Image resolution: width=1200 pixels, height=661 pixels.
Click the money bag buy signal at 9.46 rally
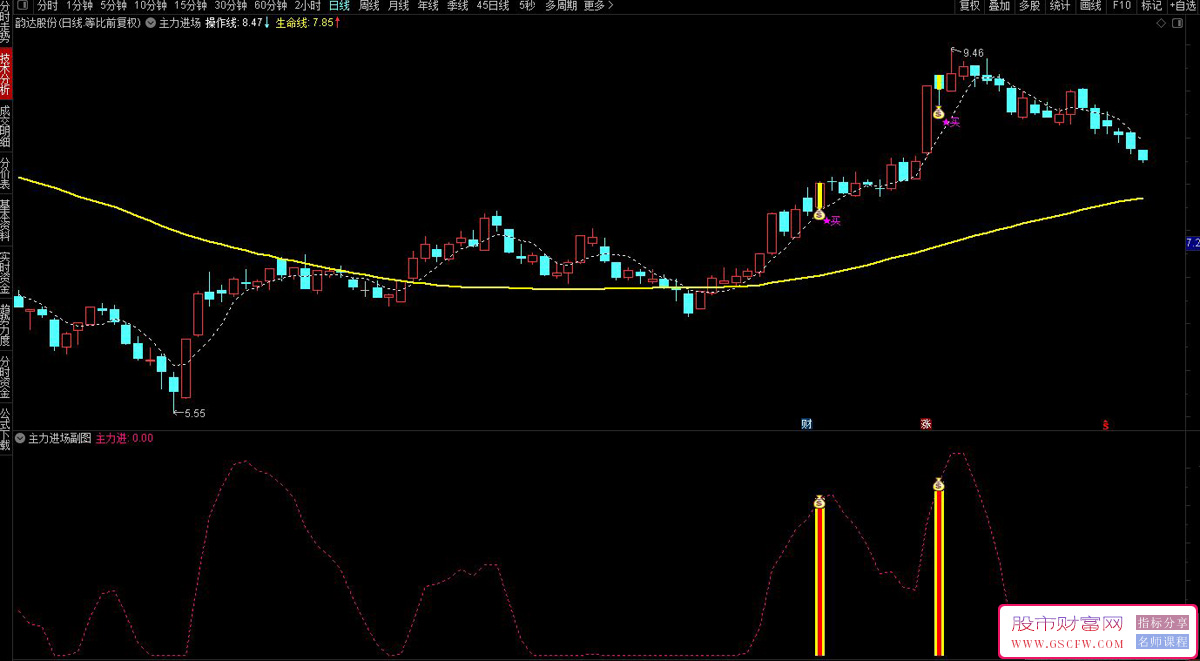[x=938, y=113]
